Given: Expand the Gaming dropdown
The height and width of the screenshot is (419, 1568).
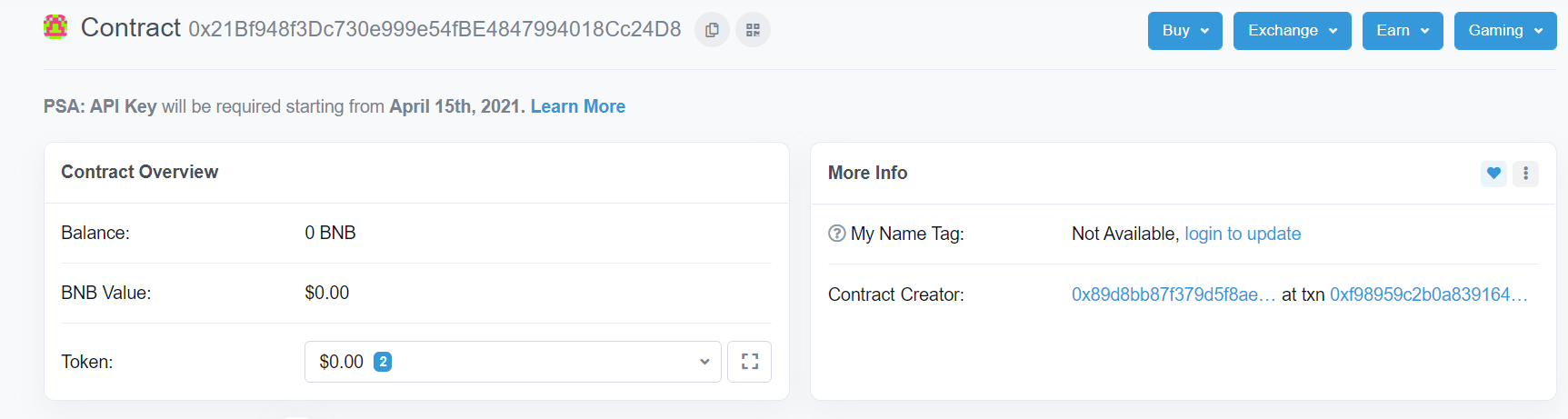Looking at the screenshot, I should click(1504, 31).
